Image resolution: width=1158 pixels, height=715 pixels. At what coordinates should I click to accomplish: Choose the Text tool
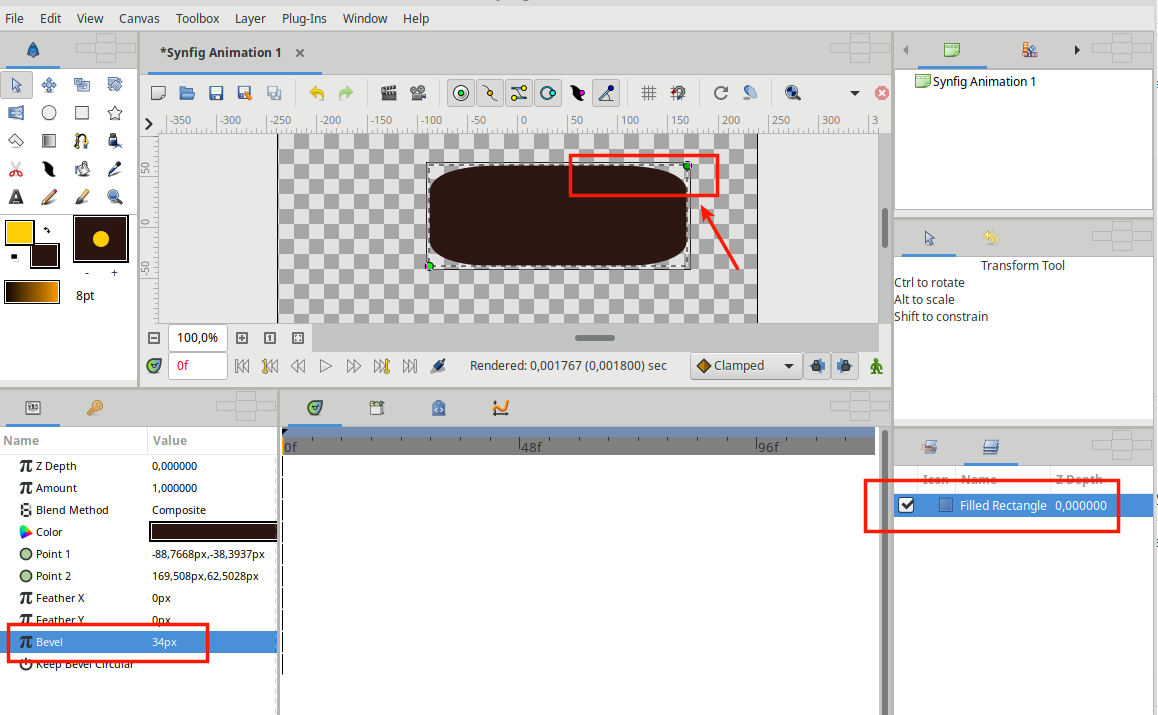point(16,196)
